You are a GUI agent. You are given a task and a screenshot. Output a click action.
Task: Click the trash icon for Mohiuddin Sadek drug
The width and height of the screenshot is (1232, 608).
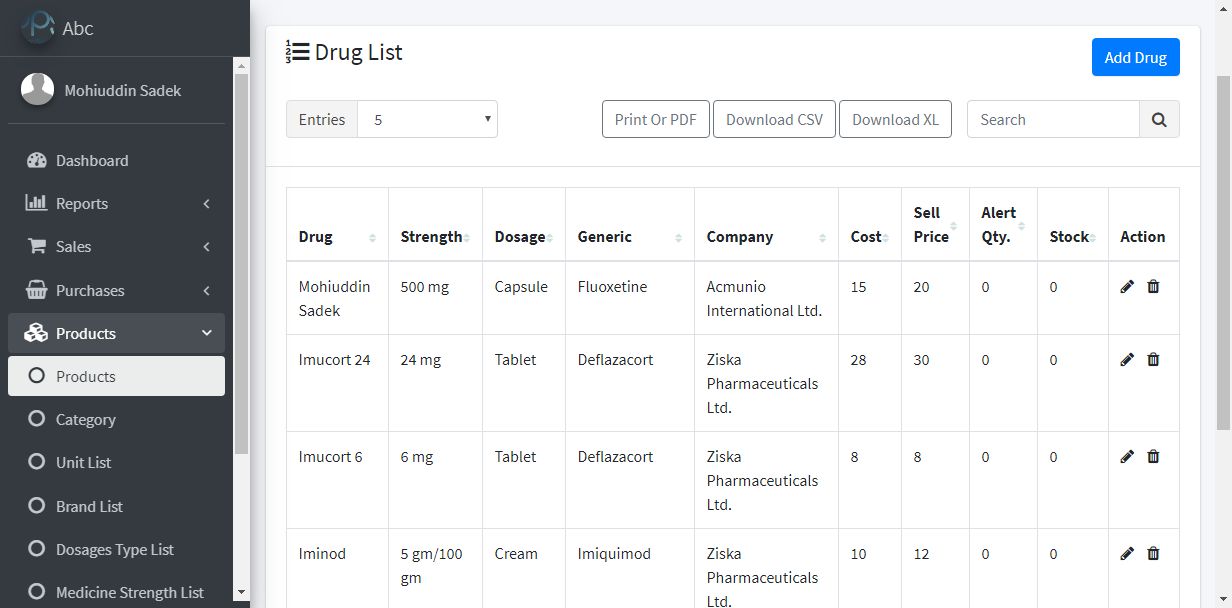coord(1153,287)
